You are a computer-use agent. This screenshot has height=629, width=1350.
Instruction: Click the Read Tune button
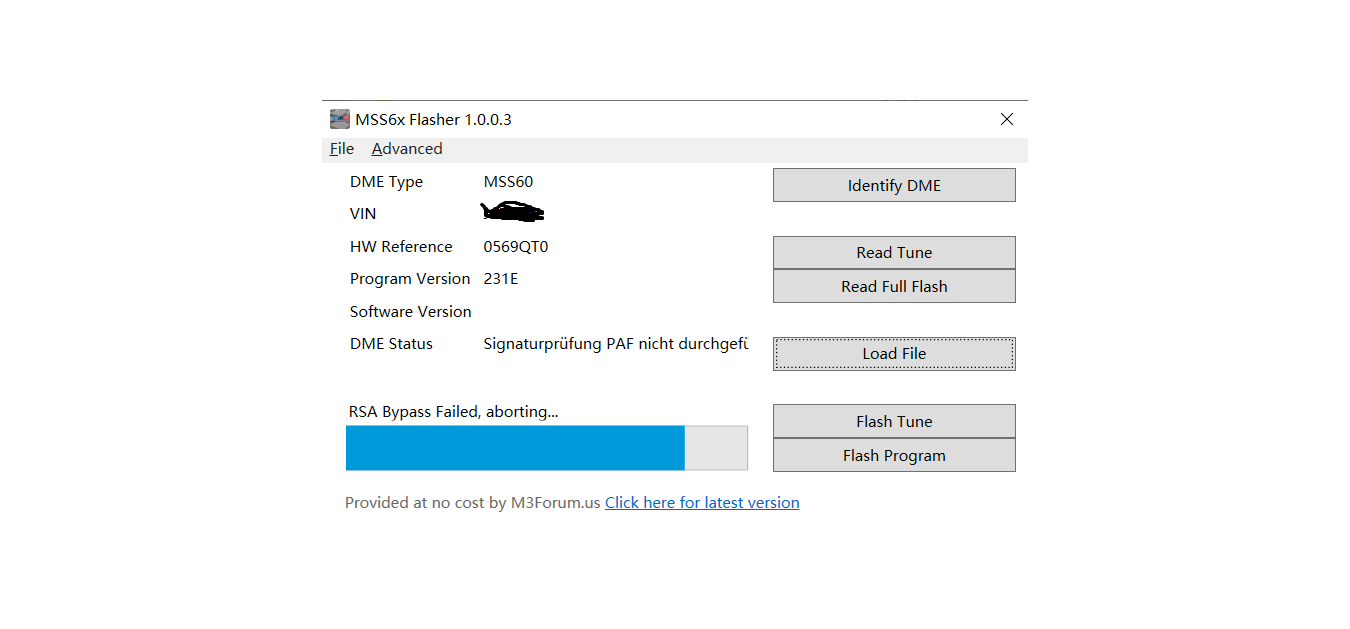[893, 253]
